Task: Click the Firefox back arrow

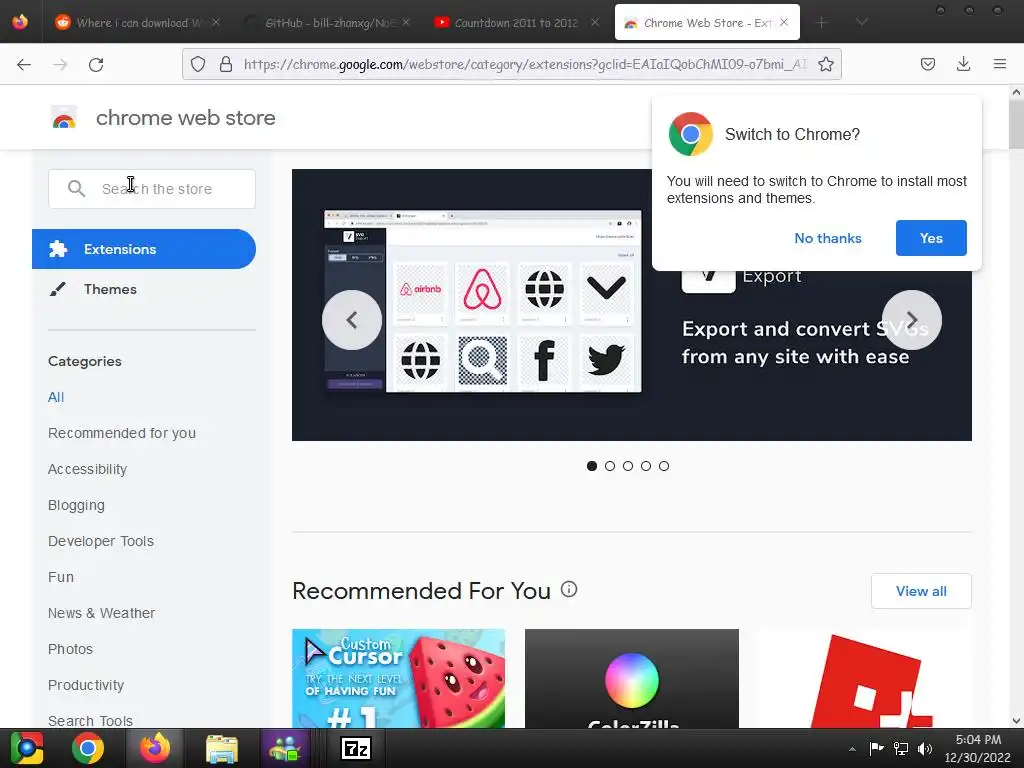Action: pyautogui.click(x=24, y=64)
